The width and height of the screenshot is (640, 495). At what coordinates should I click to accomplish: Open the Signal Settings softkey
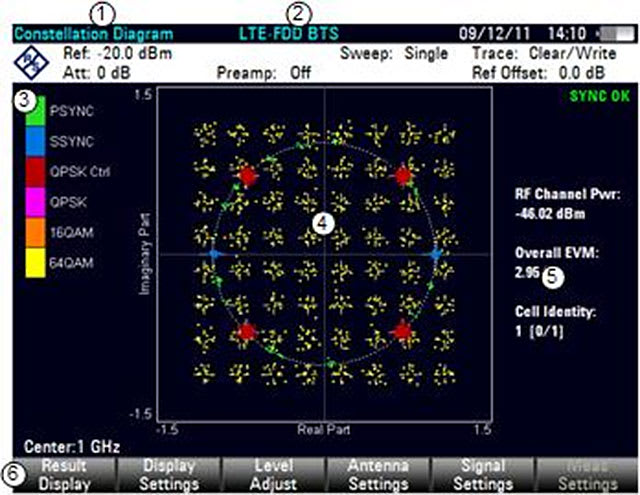483,475
